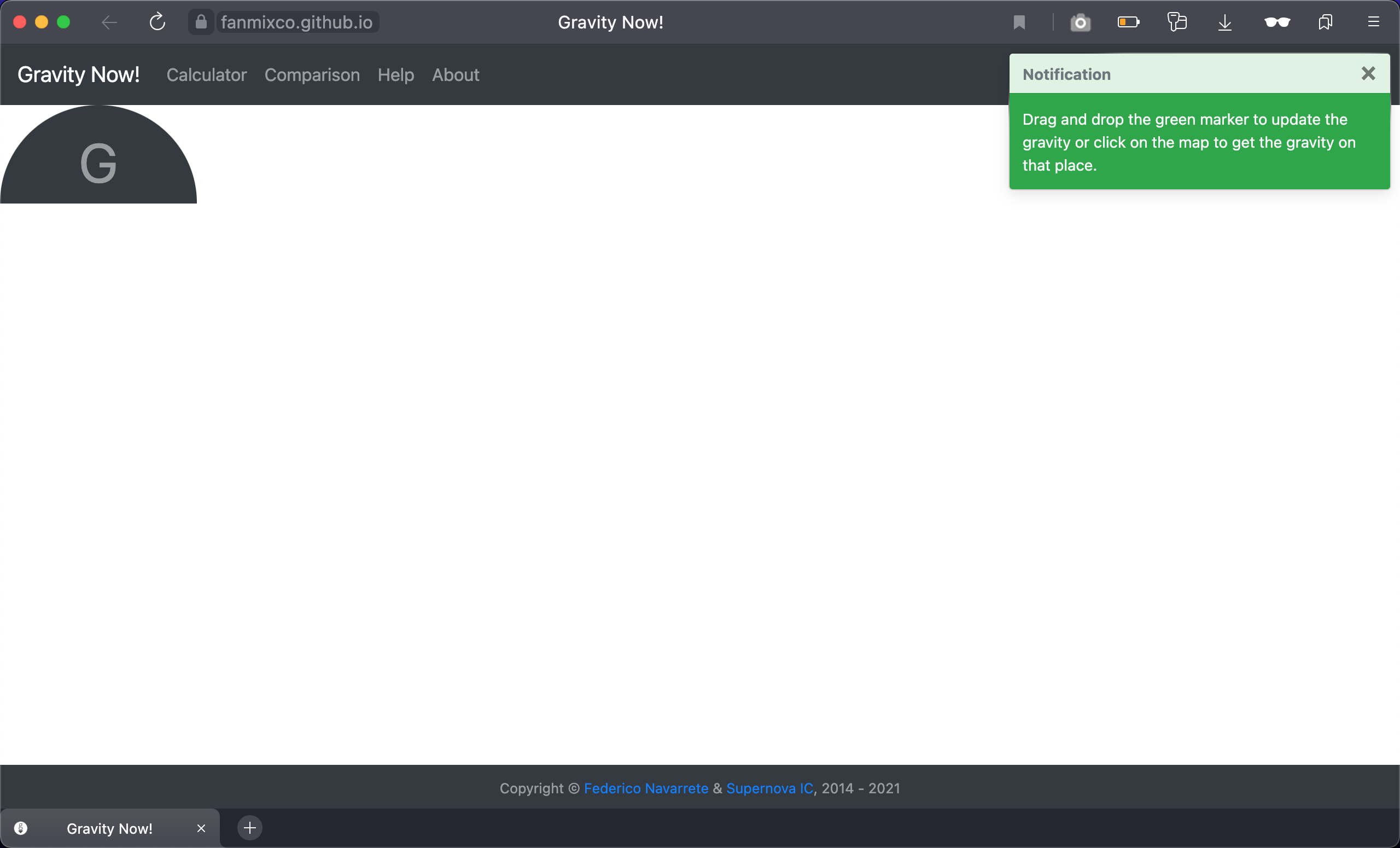Open the Supernova IC link
This screenshot has width=1400, height=848.
point(769,788)
